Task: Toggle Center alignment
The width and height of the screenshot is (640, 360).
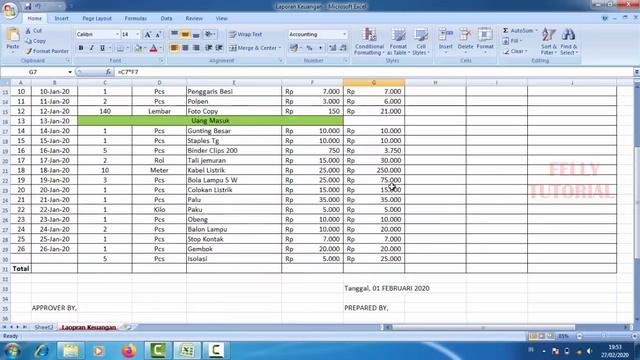Action: click(185, 48)
